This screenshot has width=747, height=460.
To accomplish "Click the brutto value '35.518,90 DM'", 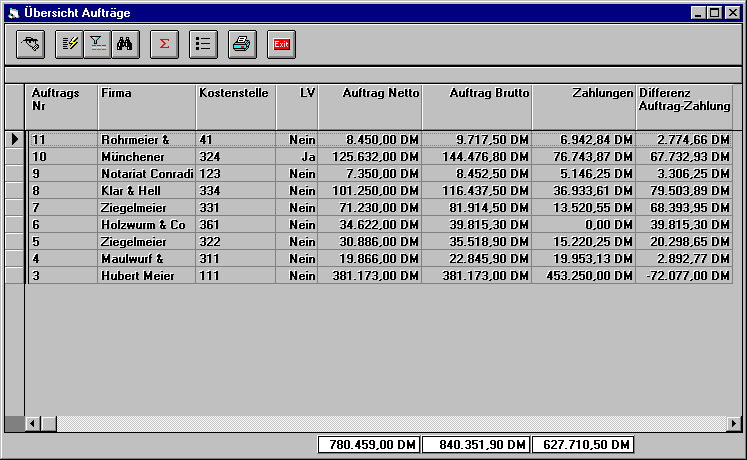I will pyautogui.click(x=477, y=242).
